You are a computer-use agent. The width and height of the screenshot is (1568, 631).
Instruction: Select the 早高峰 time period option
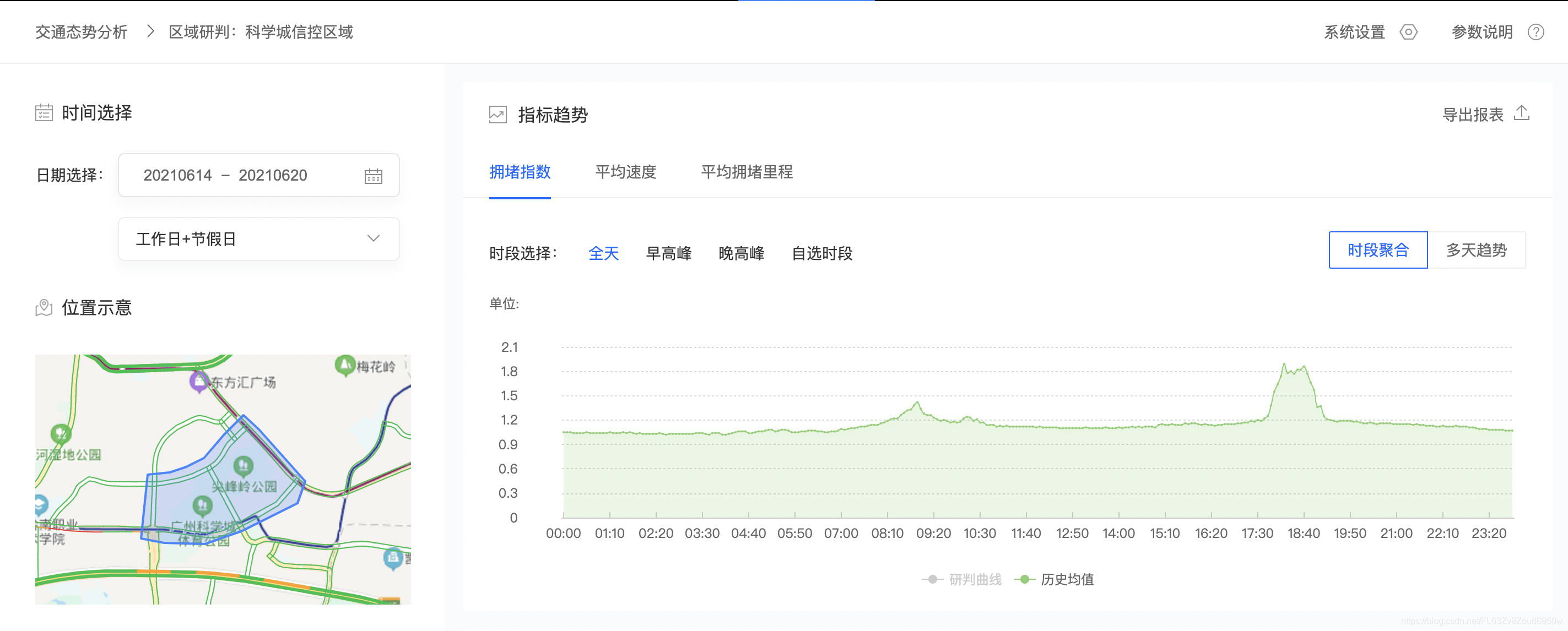tap(669, 254)
